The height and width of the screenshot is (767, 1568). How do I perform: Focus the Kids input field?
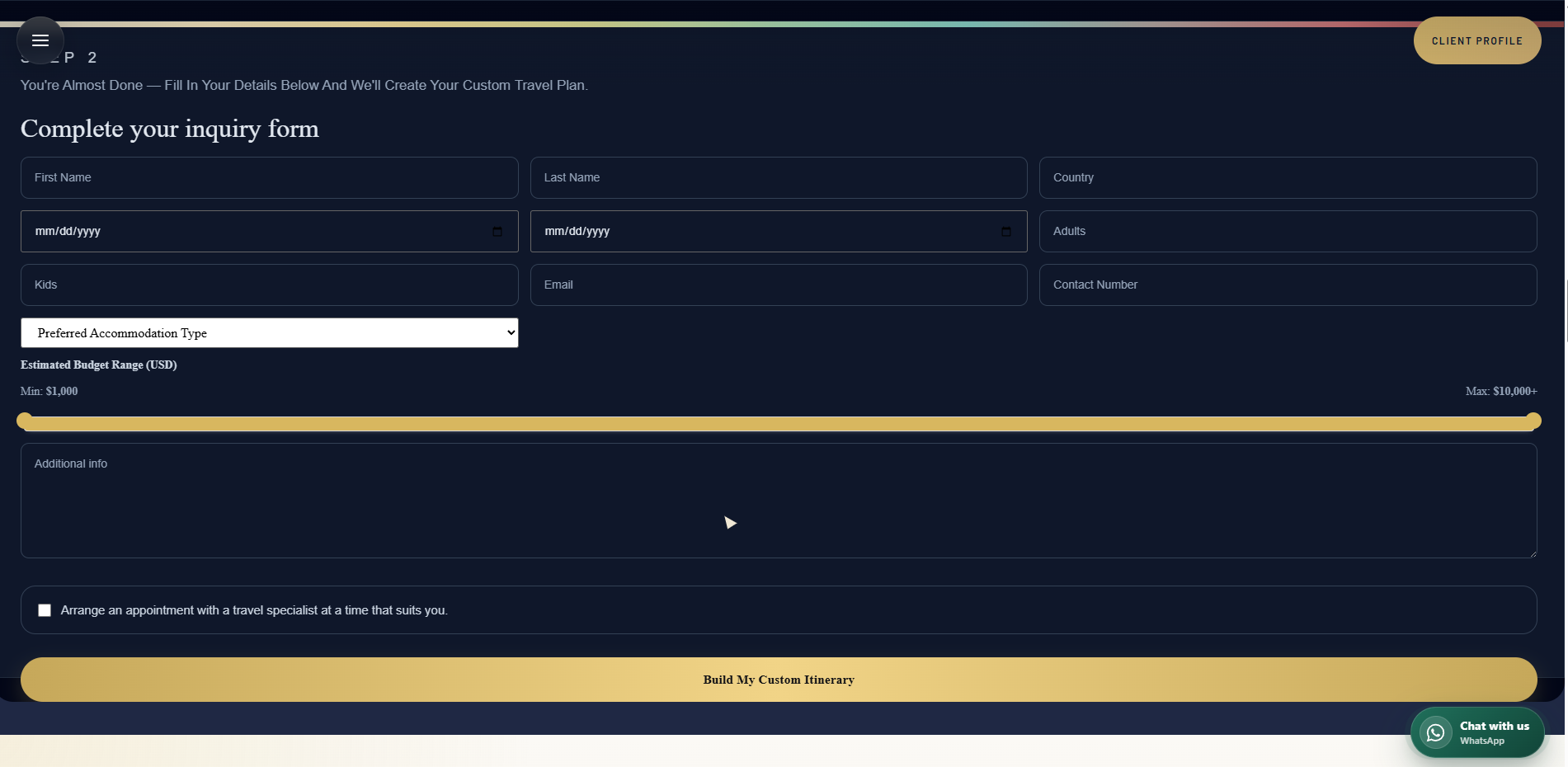[270, 285]
